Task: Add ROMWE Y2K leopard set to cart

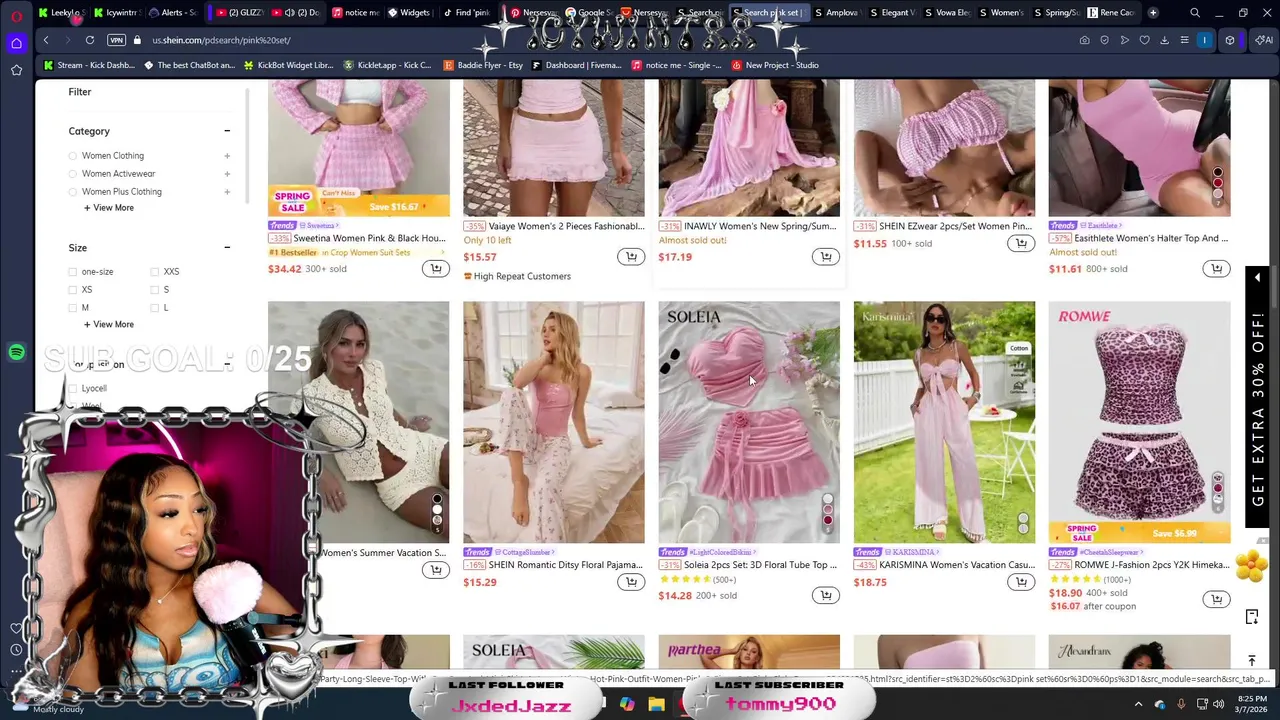Action: point(1216,599)
